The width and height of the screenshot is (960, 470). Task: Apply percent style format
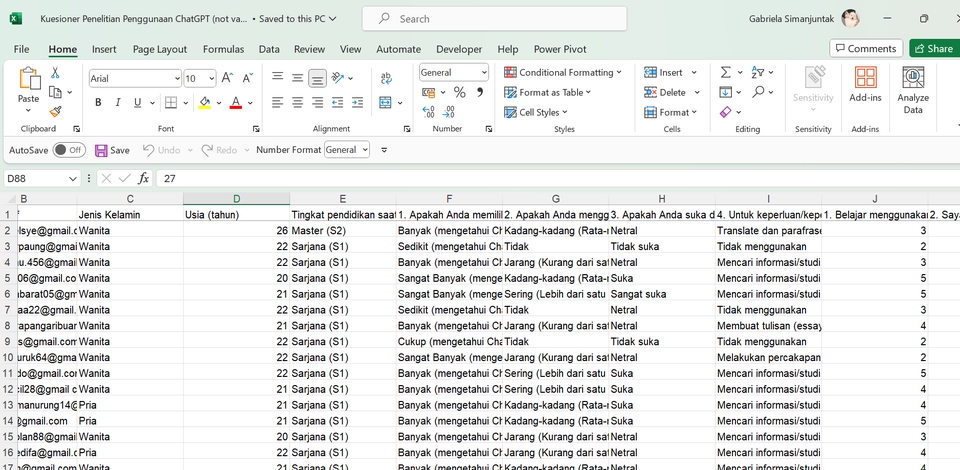tap(460, 92)
